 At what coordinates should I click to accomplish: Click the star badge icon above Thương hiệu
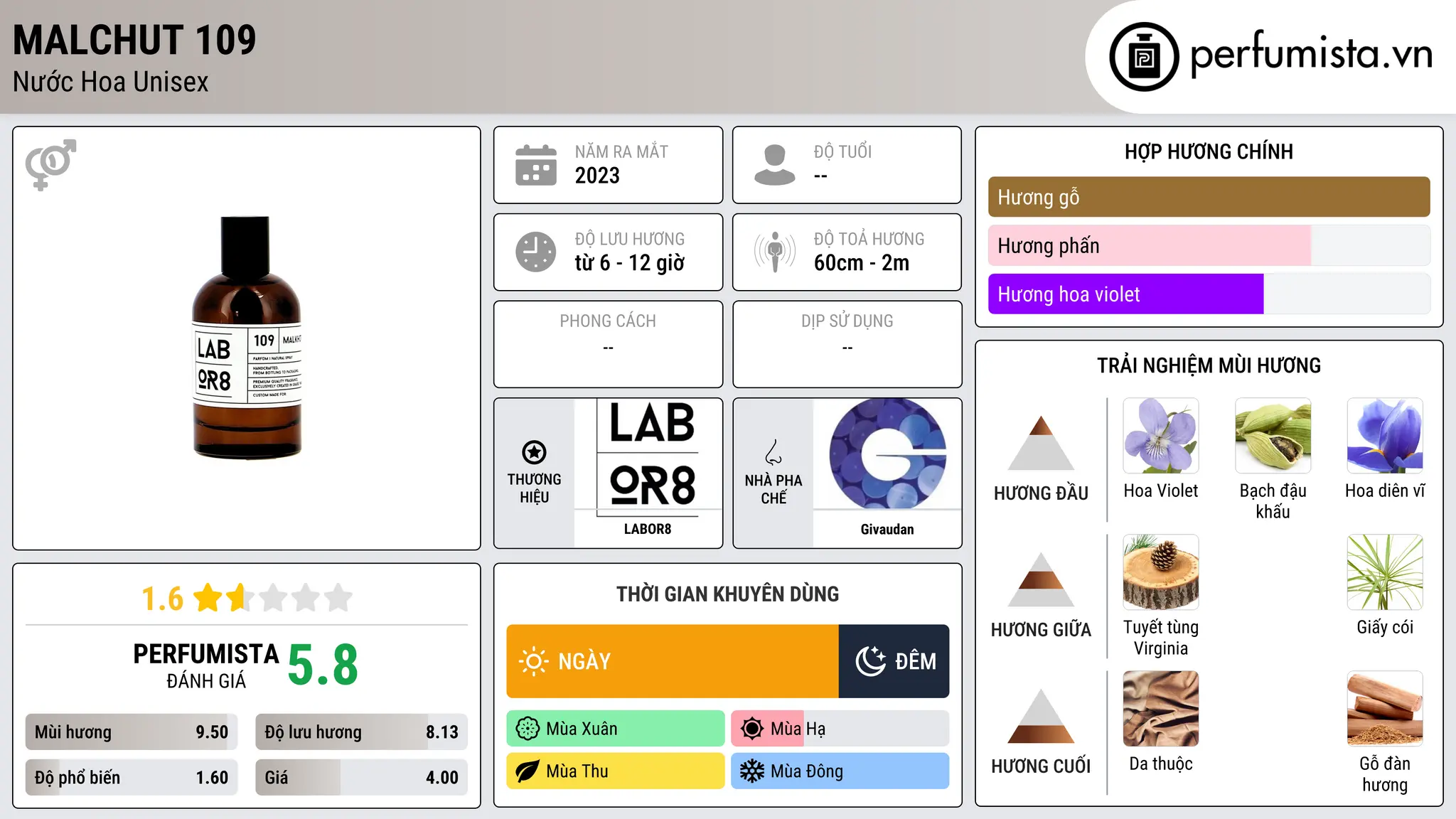click(x=535, y=451)
